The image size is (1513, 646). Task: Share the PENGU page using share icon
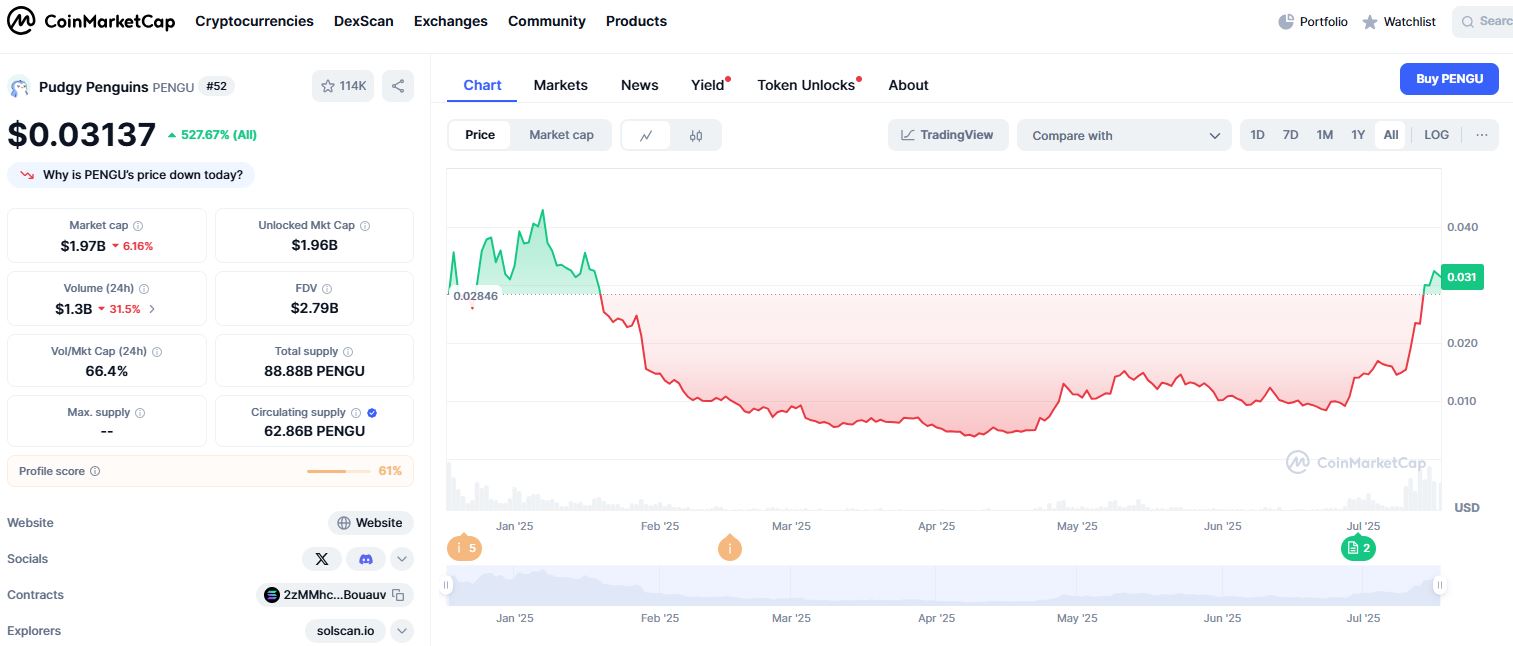(398, 86)
